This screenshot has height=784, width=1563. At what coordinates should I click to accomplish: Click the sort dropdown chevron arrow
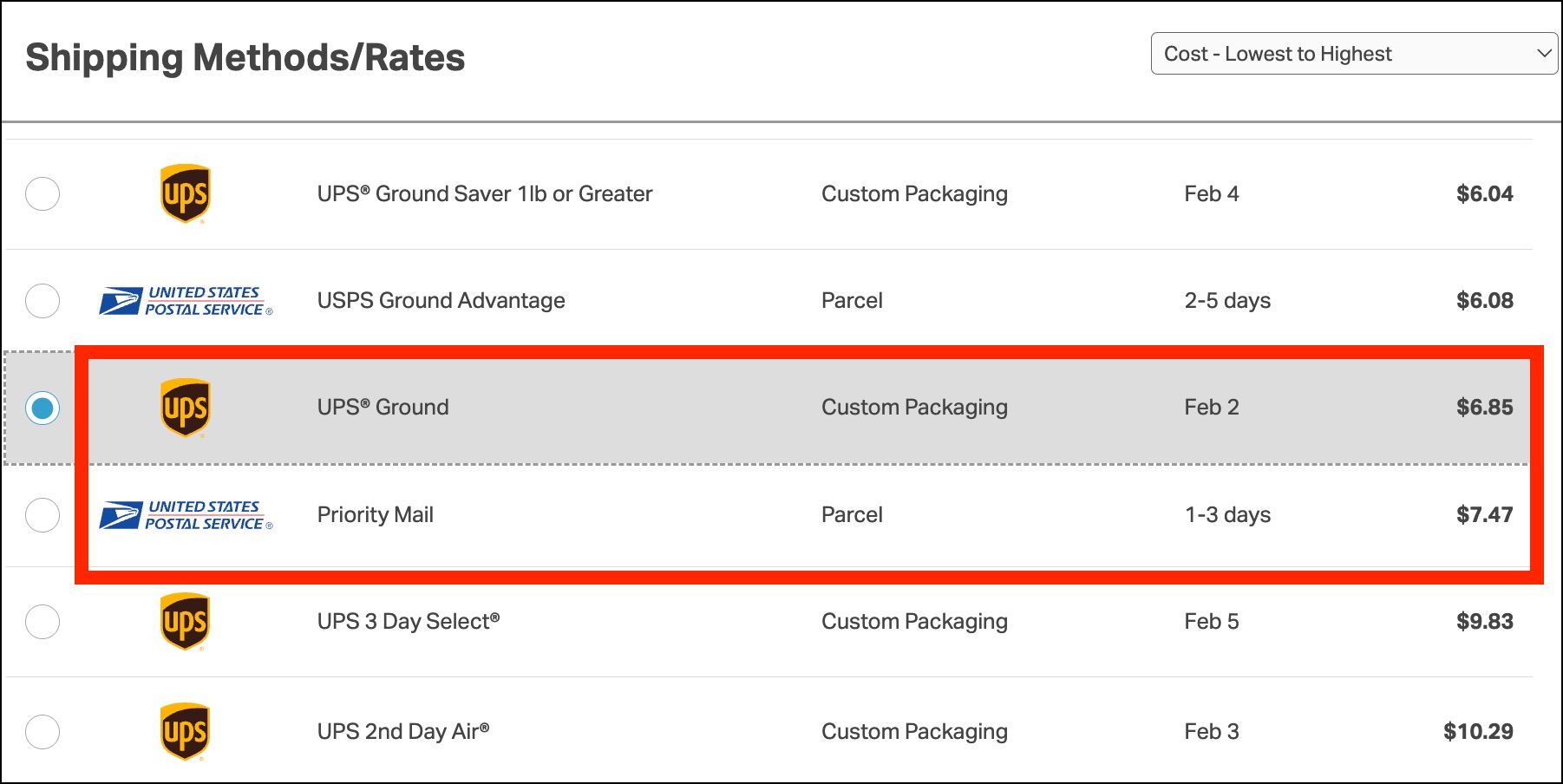tap(1544, 54)
